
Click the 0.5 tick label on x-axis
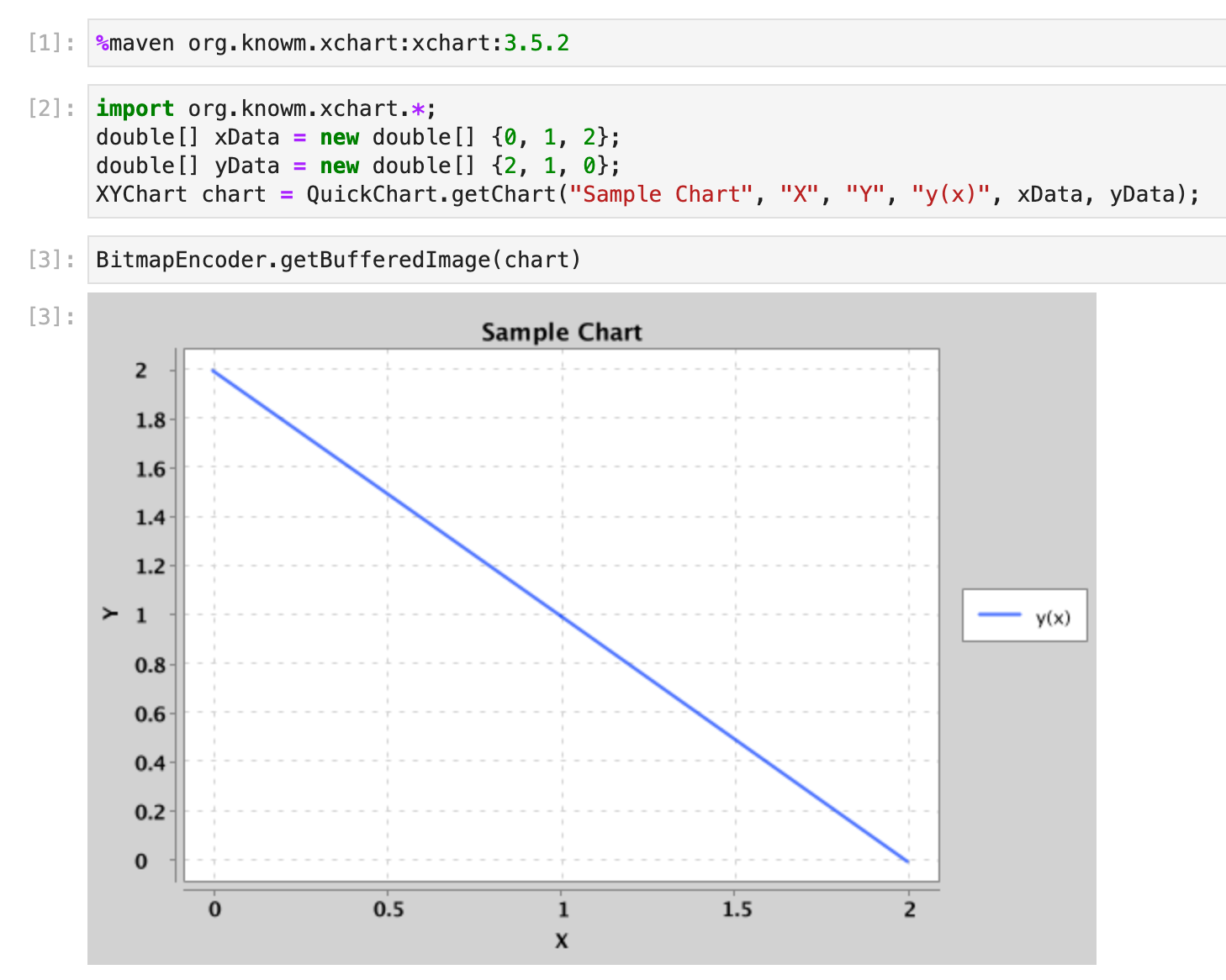(388, 909)
